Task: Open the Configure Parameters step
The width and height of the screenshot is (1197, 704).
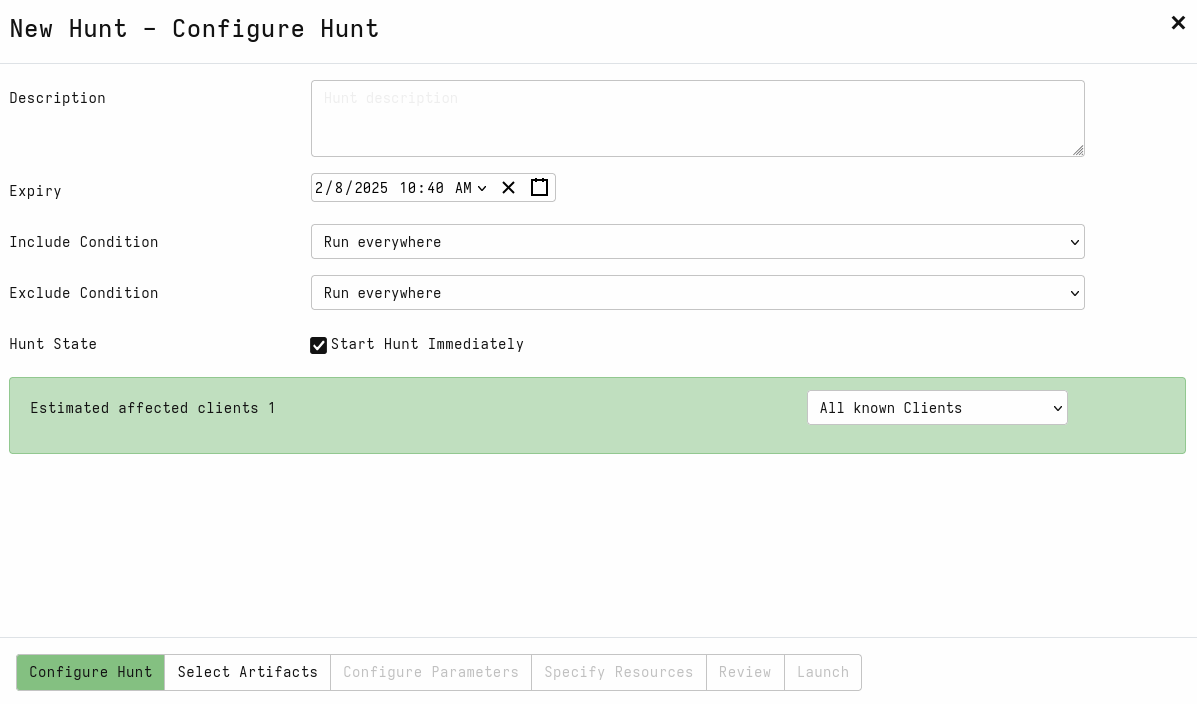Action: 431,672
